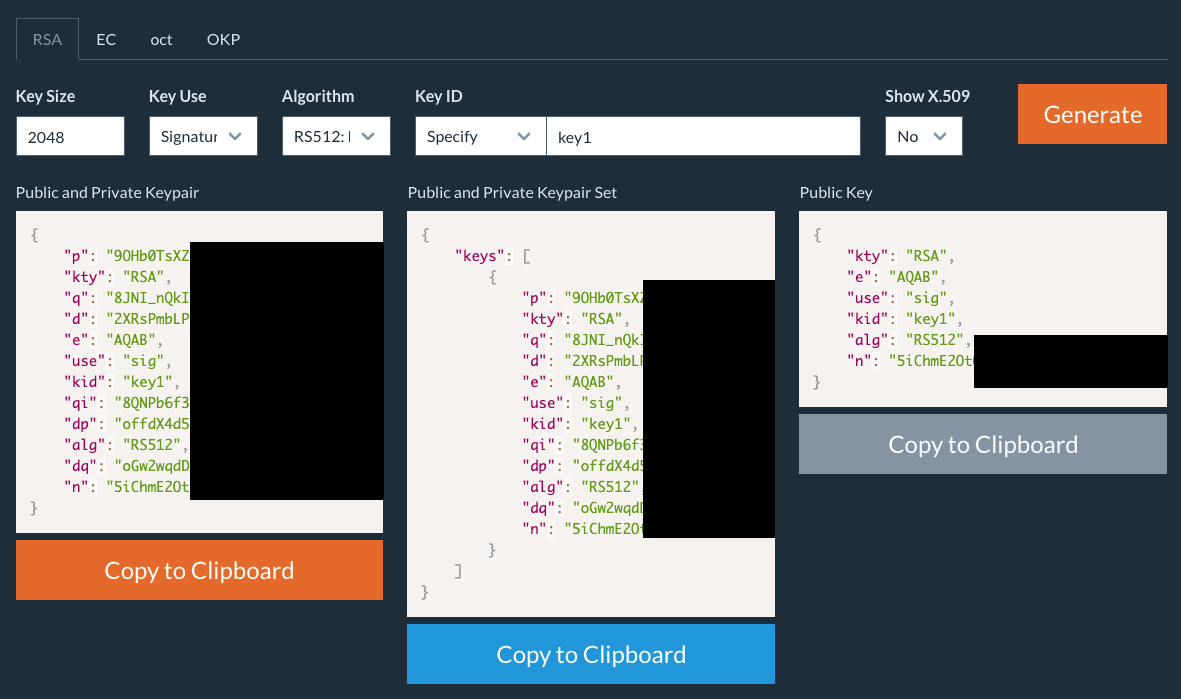Copy the Public Key to clipboard
The width and height of the screenshot is (1181, 699).
point(983,444)
